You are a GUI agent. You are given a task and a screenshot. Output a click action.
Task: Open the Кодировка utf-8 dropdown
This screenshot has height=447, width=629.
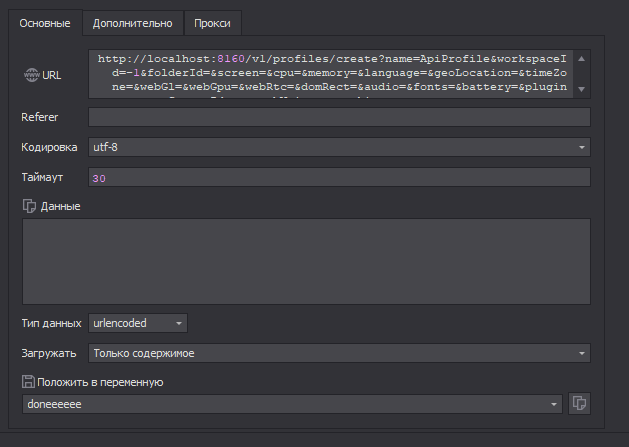click(339, 148)
